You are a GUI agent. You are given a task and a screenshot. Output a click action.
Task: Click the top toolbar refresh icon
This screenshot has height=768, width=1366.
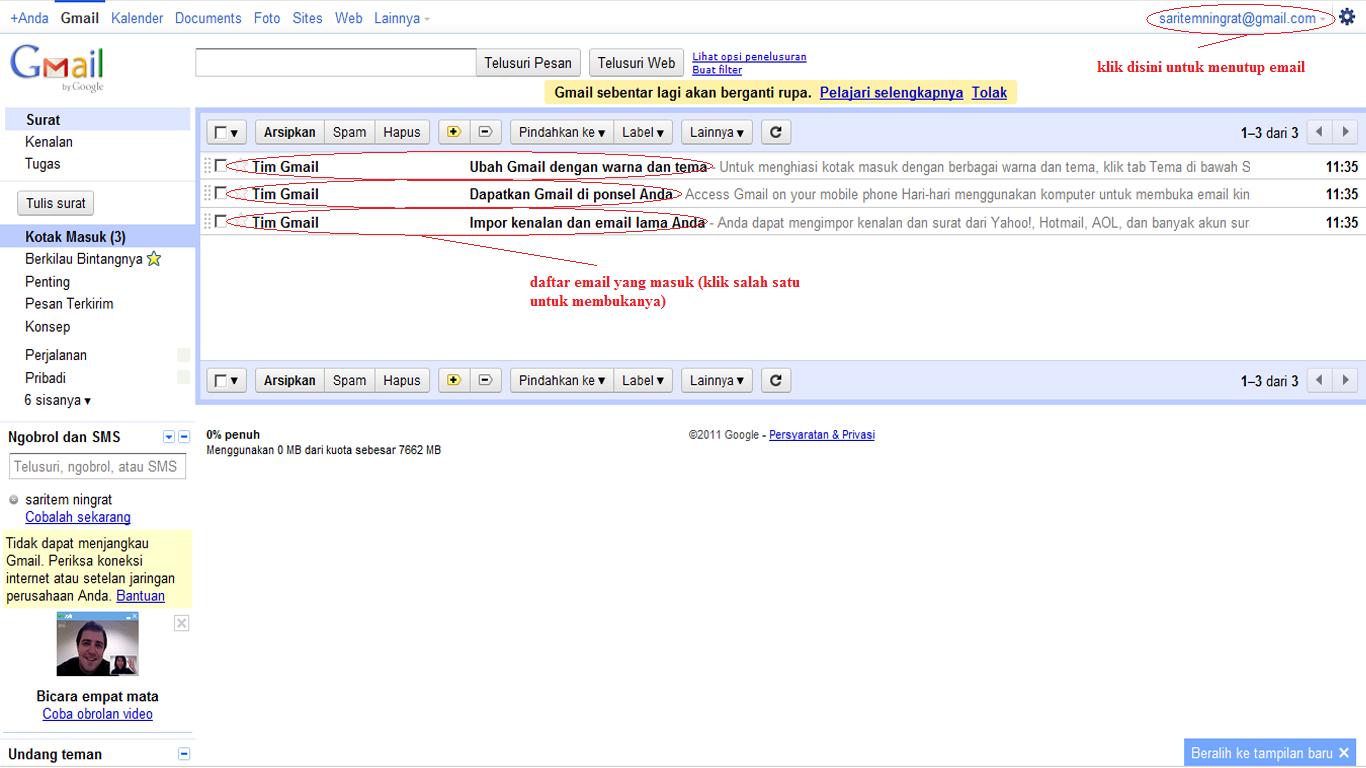click(x=776, y=131)
